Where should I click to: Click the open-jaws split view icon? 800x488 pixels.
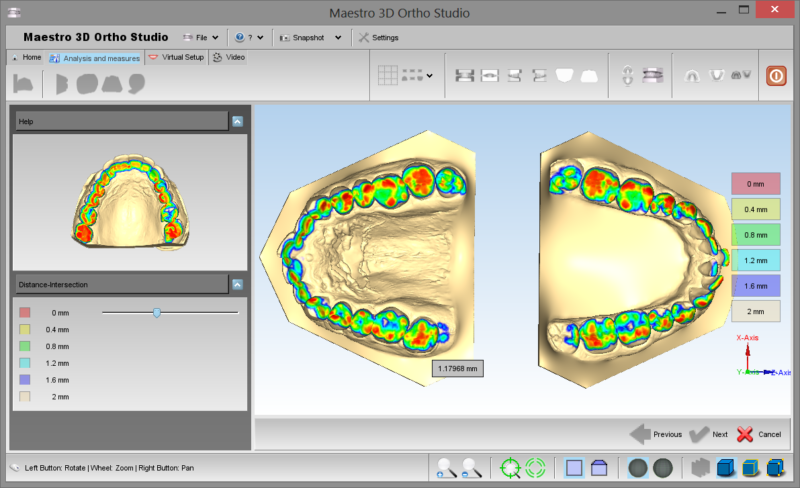(628, 76)
